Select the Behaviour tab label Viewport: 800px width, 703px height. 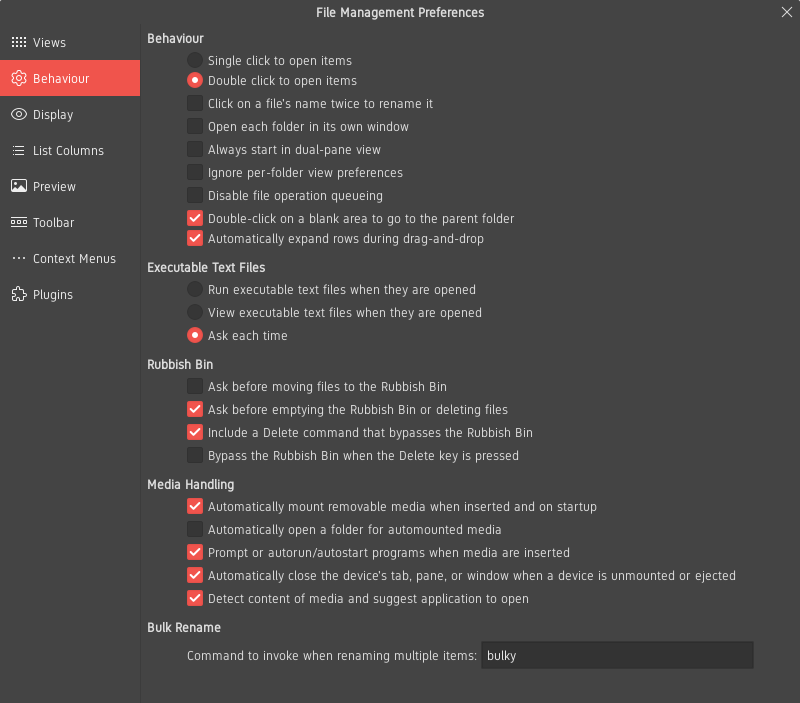click(61, 79)
